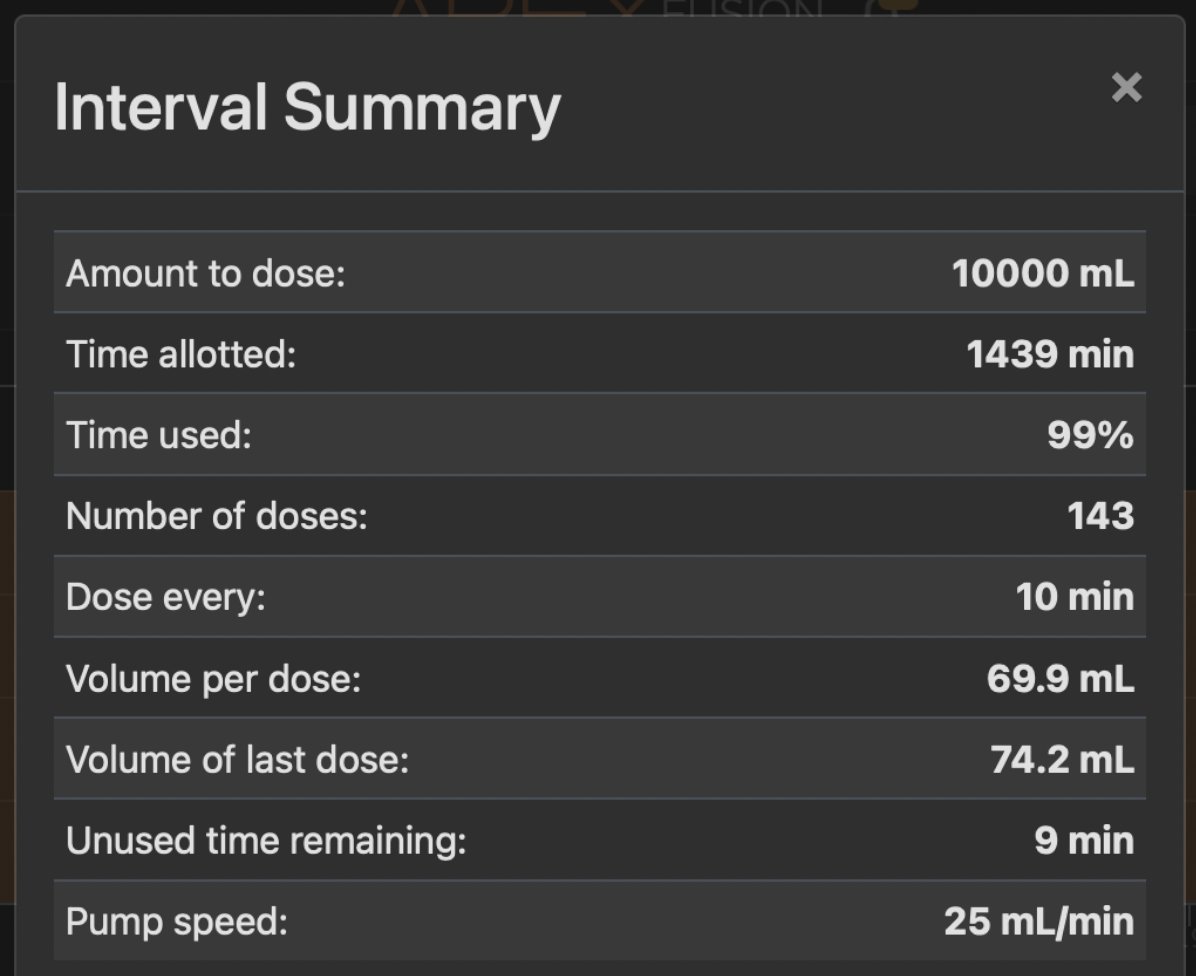Screen dimensions: 1196x976
Task: Select the "Unused time remaining:" label
Action: point(266,841)
